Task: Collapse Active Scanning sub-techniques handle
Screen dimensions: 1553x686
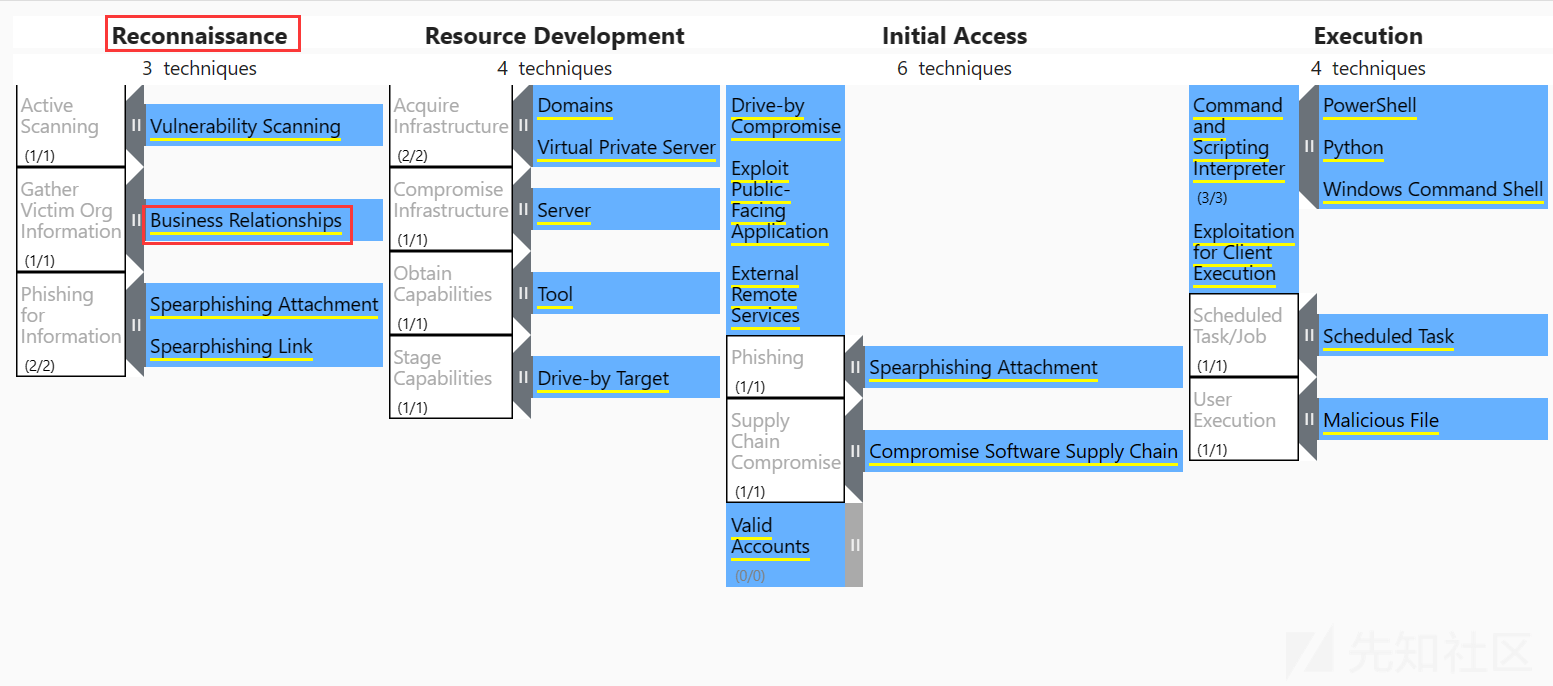Action: point(135,126)
